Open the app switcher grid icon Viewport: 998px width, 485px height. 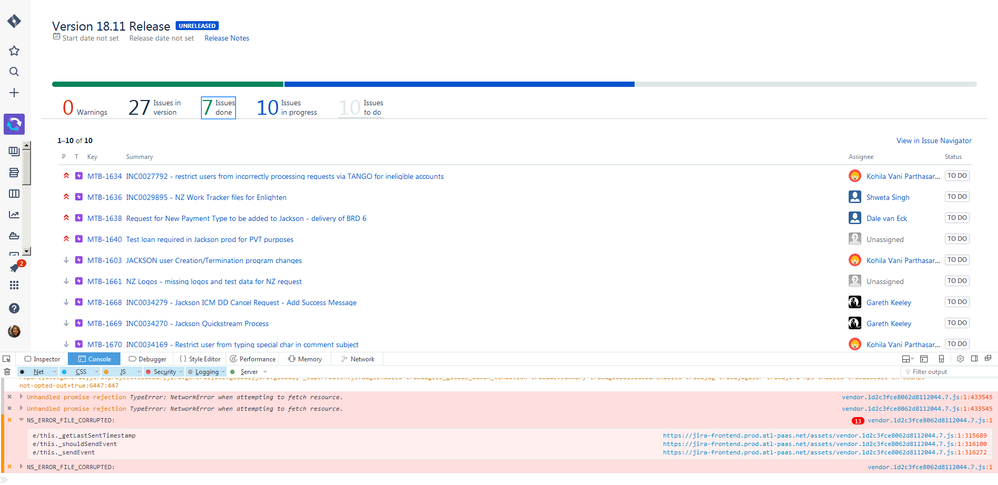coord(14,285)
